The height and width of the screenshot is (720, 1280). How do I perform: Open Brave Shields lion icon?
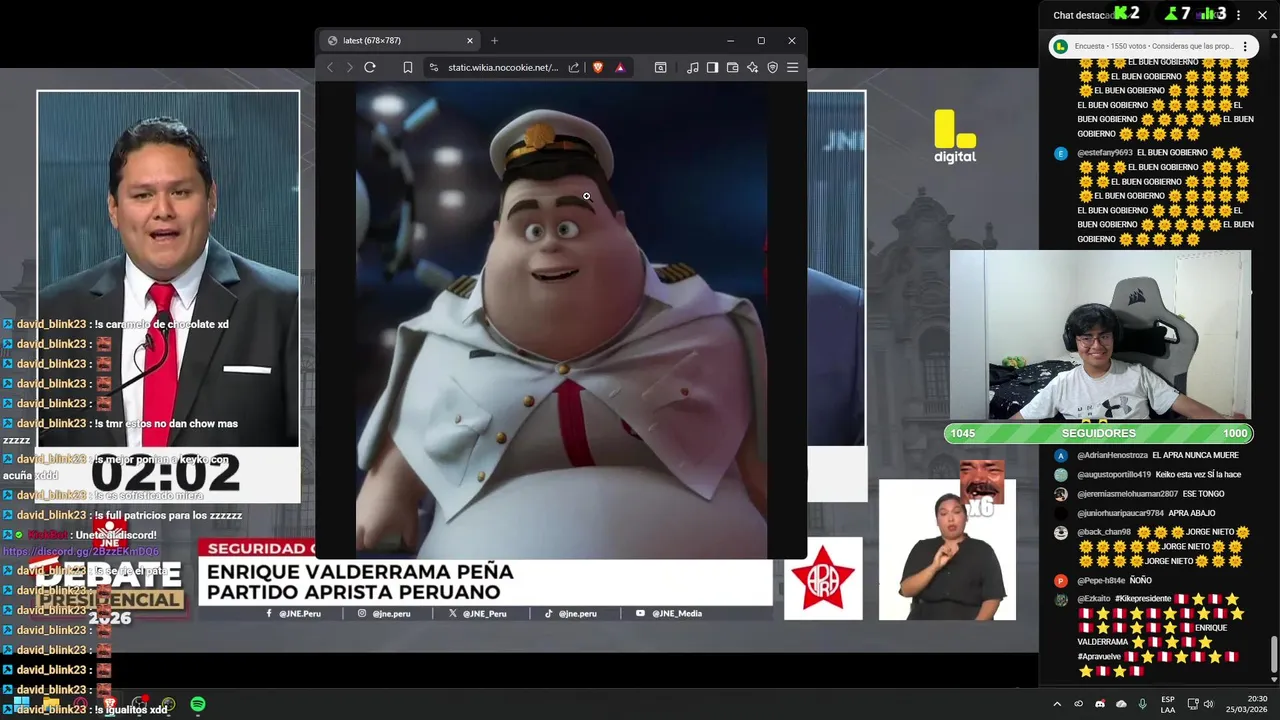[x=598, y=67]
